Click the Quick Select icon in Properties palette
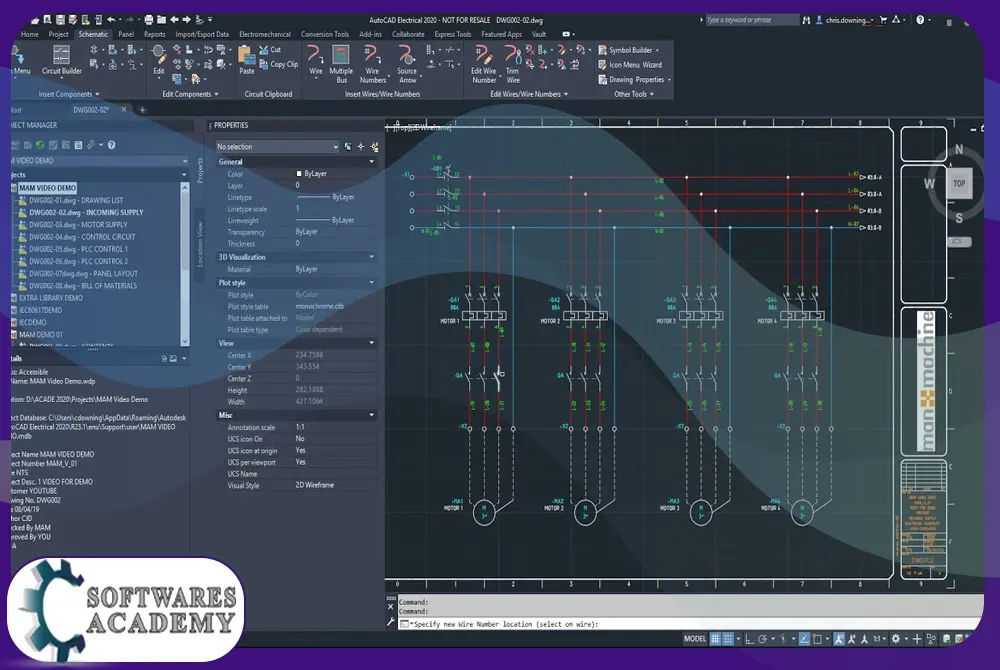 [x=374, y=147]
